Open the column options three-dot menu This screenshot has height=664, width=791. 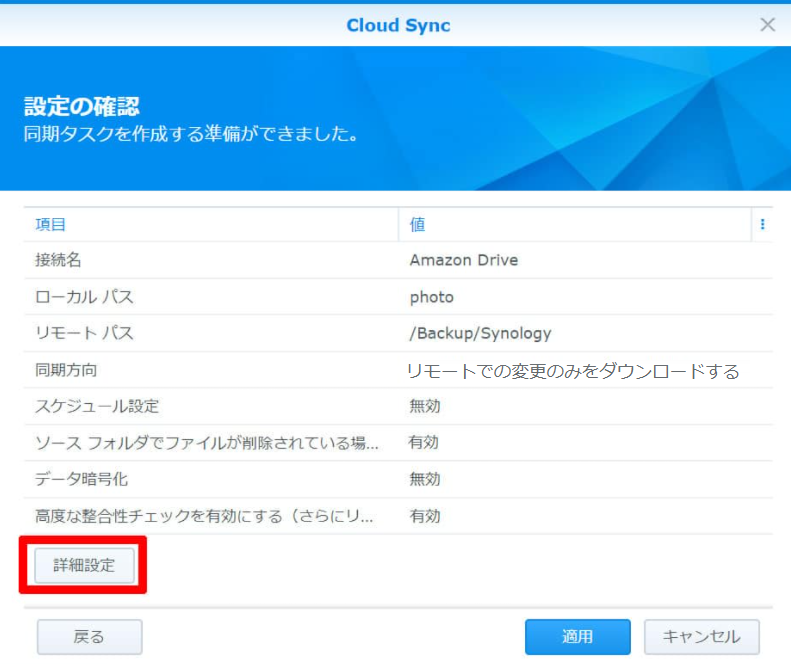click(x=762, y=225)
